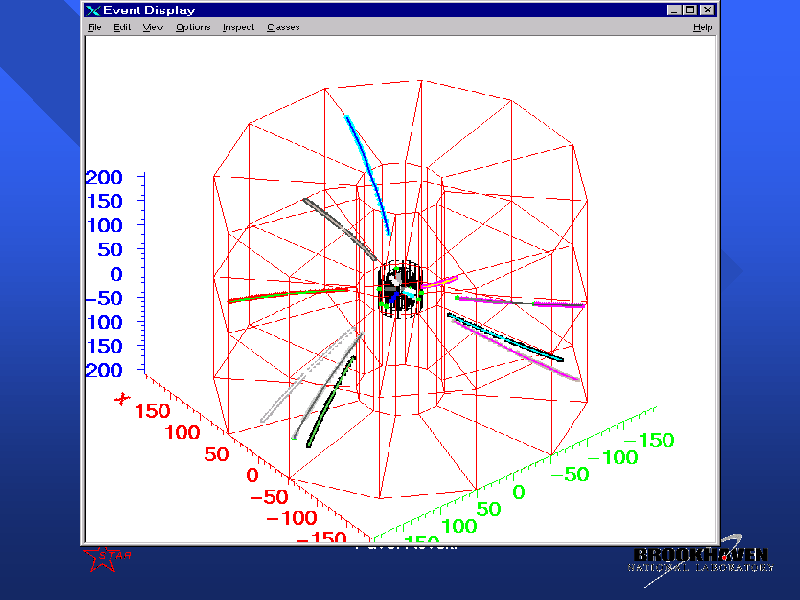800x600 pixels.
Task: Close the Event Display window
Action: (707, 10)
